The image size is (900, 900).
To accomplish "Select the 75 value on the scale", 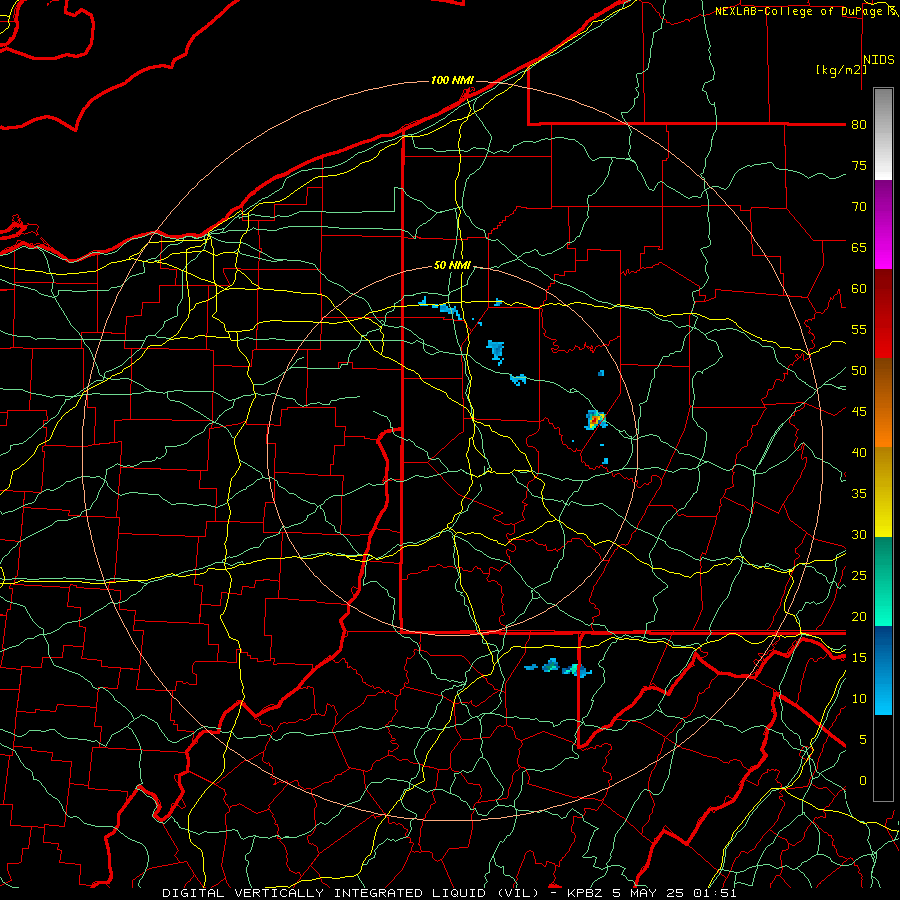I will click(859, 165).
